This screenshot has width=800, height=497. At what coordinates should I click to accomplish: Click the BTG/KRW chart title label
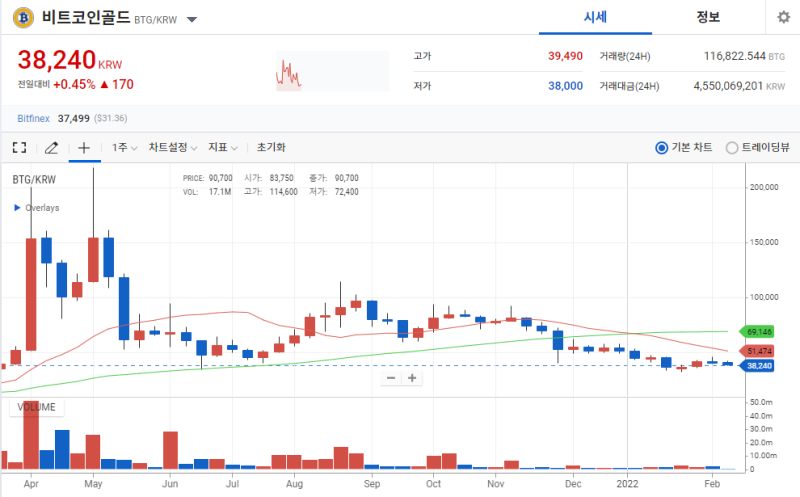[34, 180]
